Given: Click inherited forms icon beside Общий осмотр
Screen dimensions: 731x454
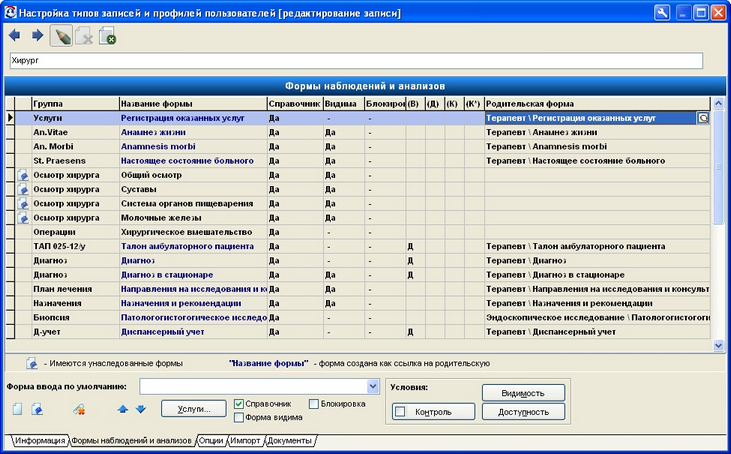Looking at the screenshot, I should [x=23, y=175].
